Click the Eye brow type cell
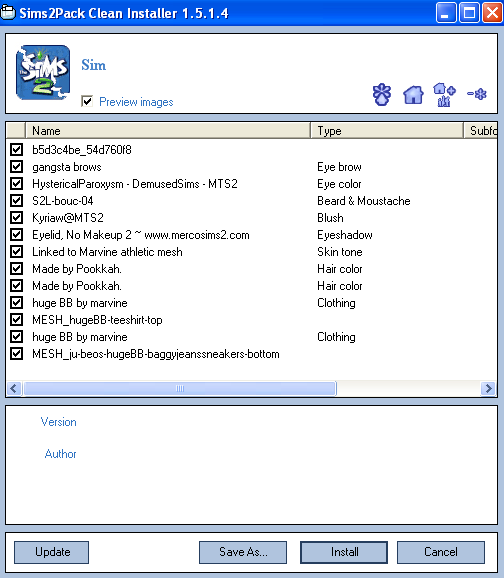Viewport: 504px width, 578px height. click(339, 167)
